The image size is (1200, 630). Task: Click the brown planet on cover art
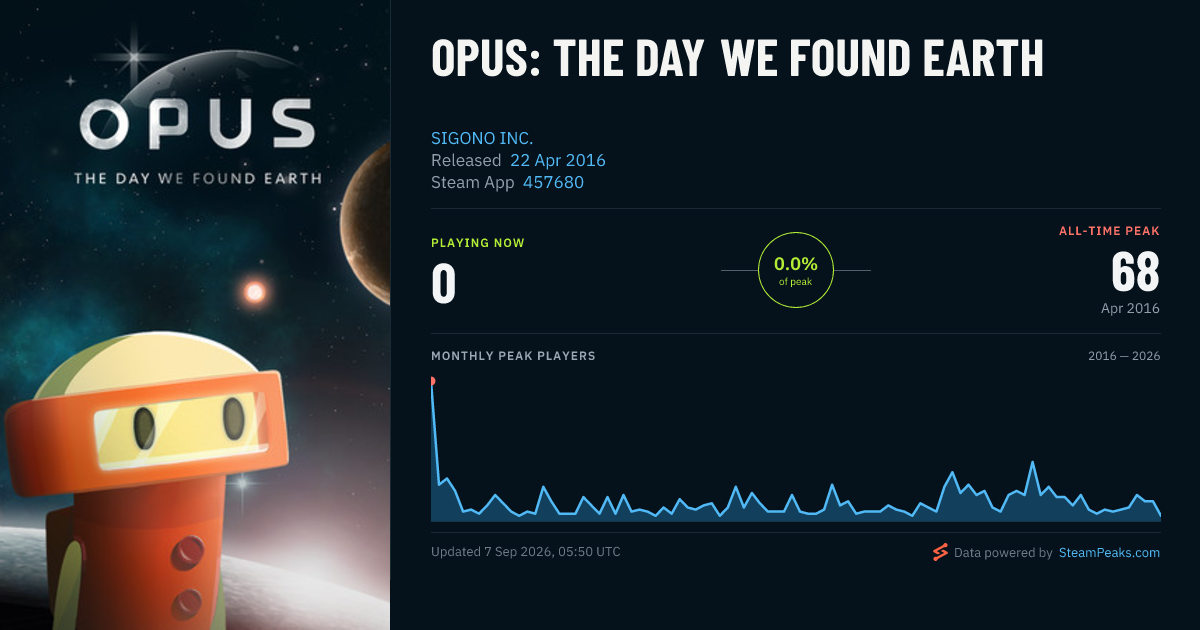point(366,222)
